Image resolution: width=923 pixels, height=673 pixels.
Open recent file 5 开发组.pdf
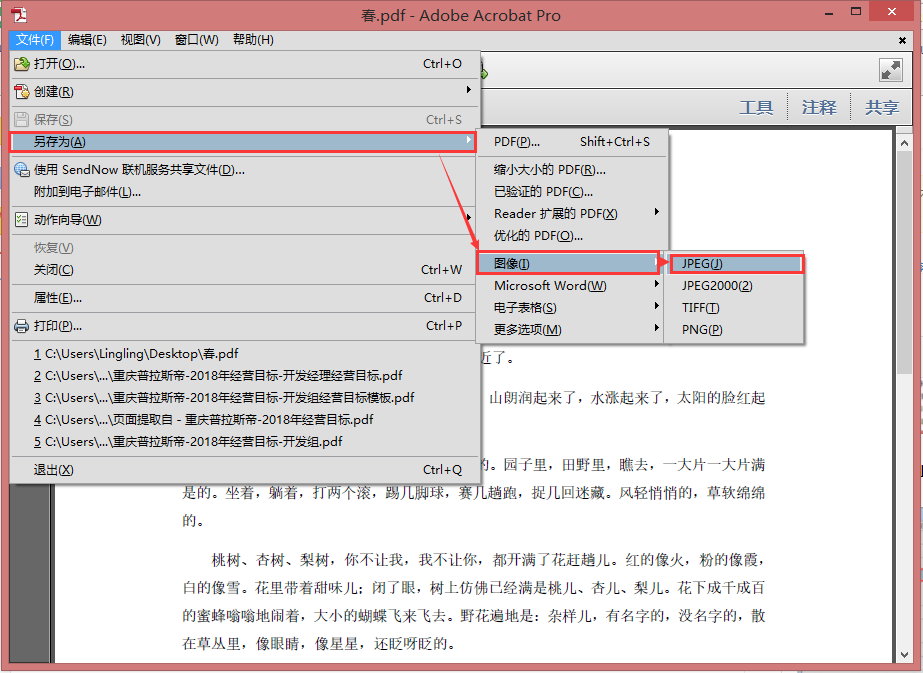click(245, 442)
